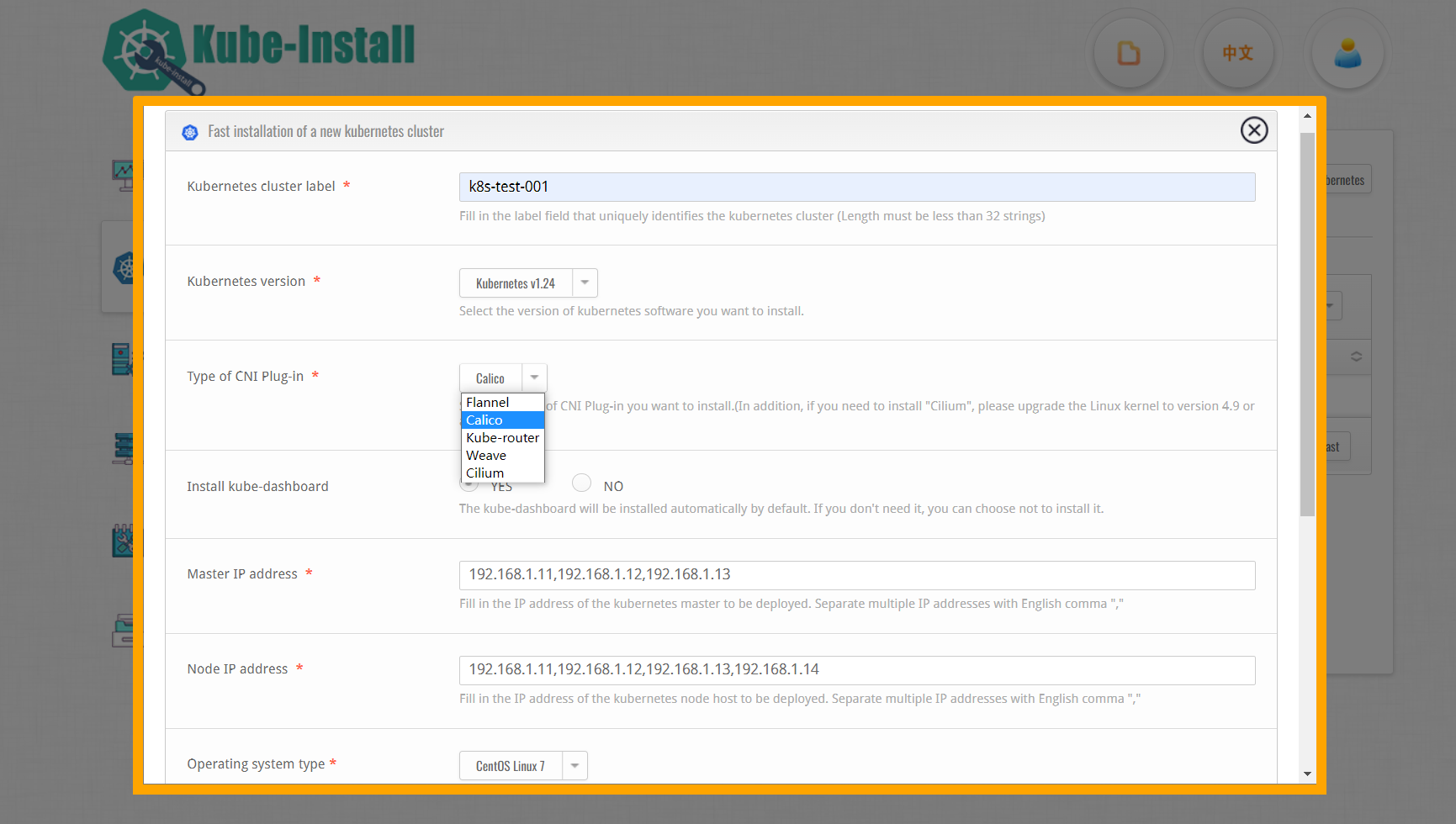Open the kubernetes helm sidebar icon
Viewport: 1456px width, 824px height.
(x=124, y=268)
